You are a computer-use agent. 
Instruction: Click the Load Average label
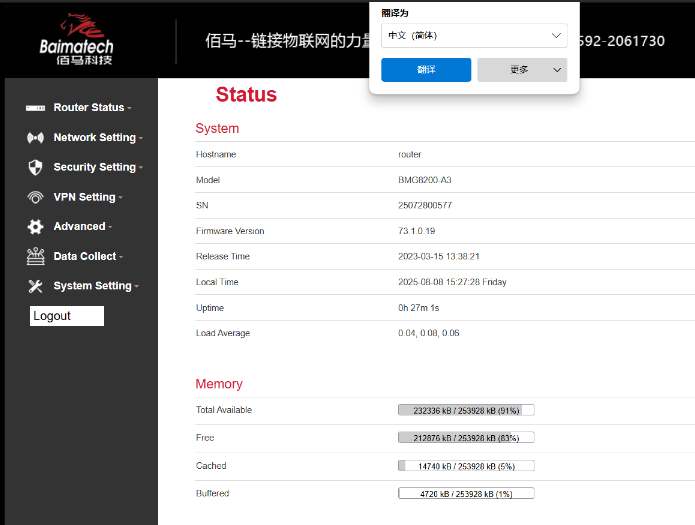tap(223, 333)
